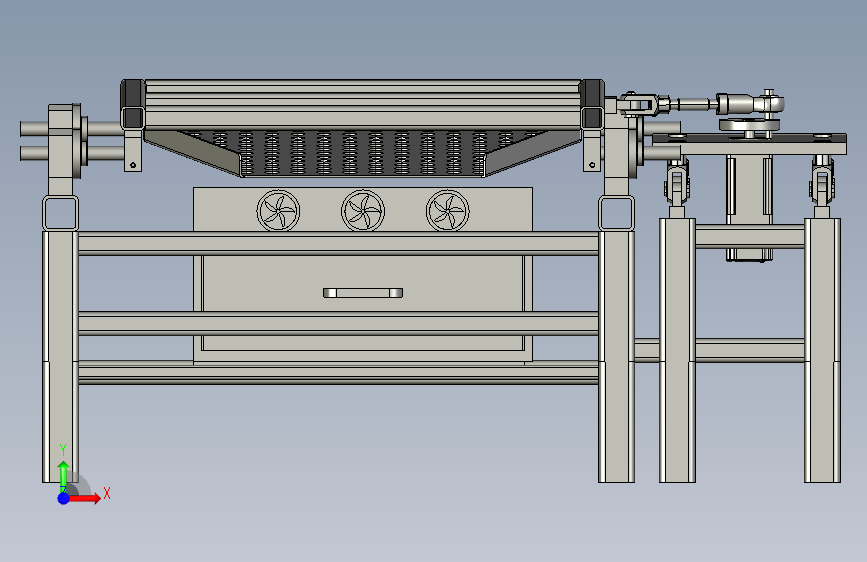Pick the small left hanging bracket under the top beam
Image resolution: width=867 pixels, height=562 pixels.
pos(133,151)
